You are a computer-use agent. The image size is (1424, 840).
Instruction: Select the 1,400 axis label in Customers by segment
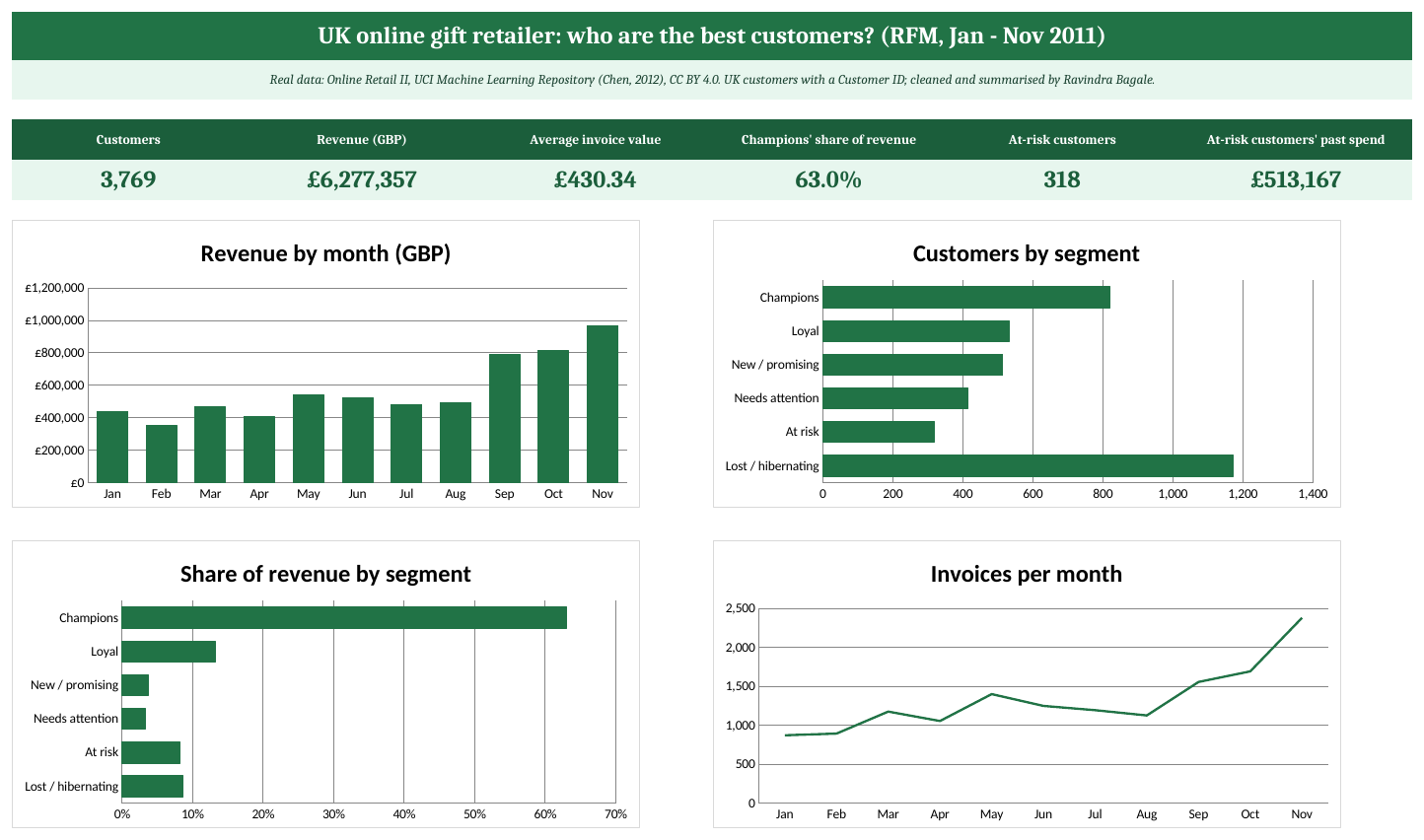click(1313, 494)
